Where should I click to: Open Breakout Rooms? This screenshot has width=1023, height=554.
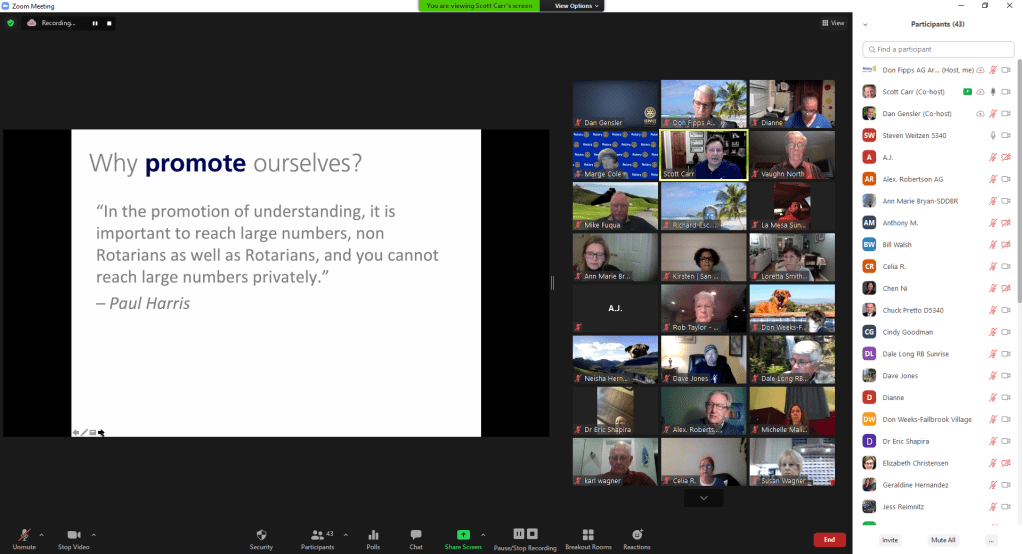pyautogui.click(x=588, y=537)
